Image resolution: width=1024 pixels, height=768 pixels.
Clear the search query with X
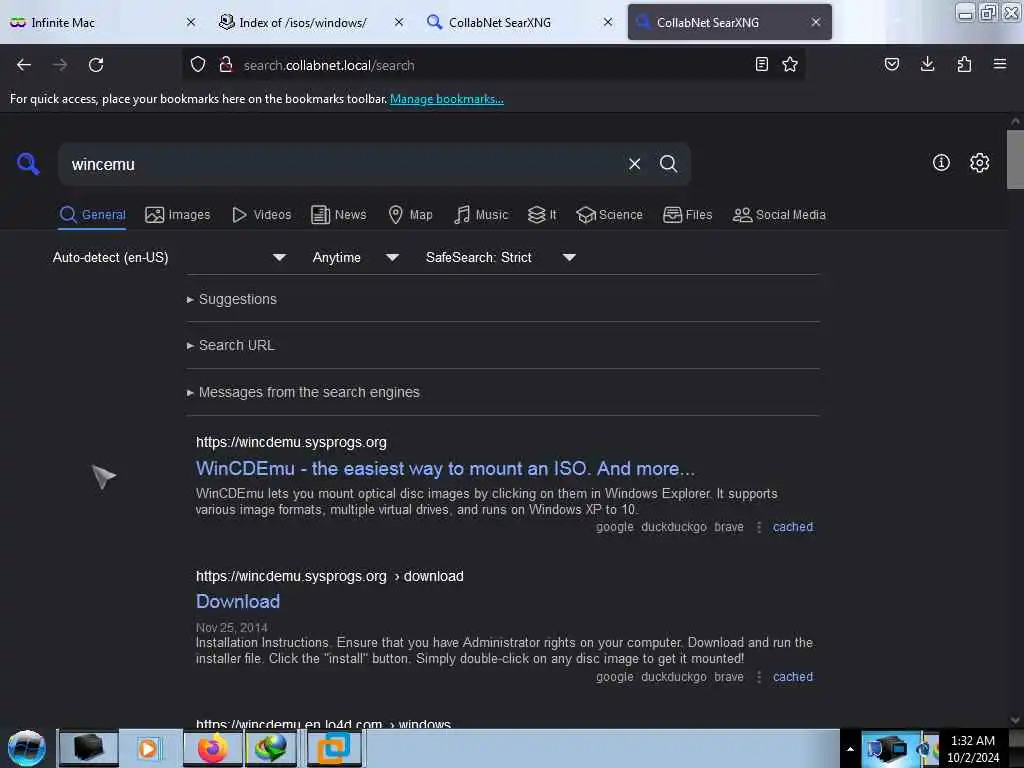[634, 164]
